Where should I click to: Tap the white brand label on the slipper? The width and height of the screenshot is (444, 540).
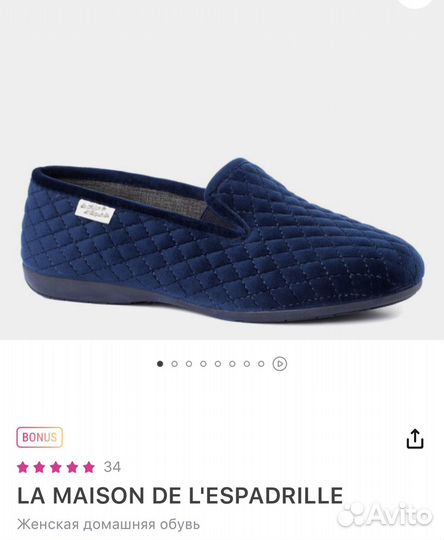tap(95, 209)
